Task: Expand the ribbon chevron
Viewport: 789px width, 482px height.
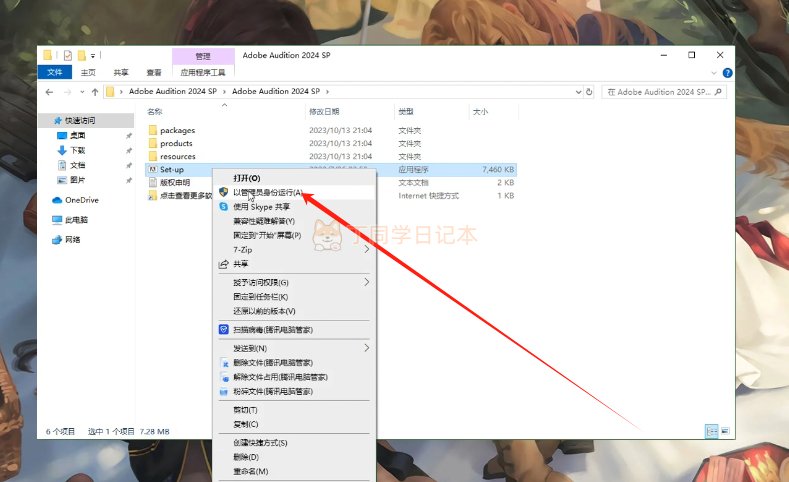Action: click(x=714, y=73)
